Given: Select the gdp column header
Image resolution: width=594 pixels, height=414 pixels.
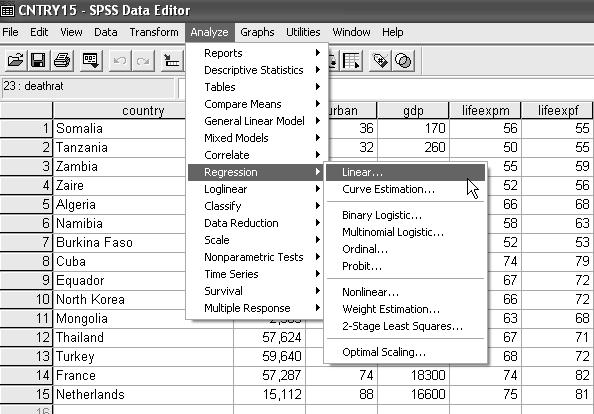Looking at the screenshot, I should (413, 111).
